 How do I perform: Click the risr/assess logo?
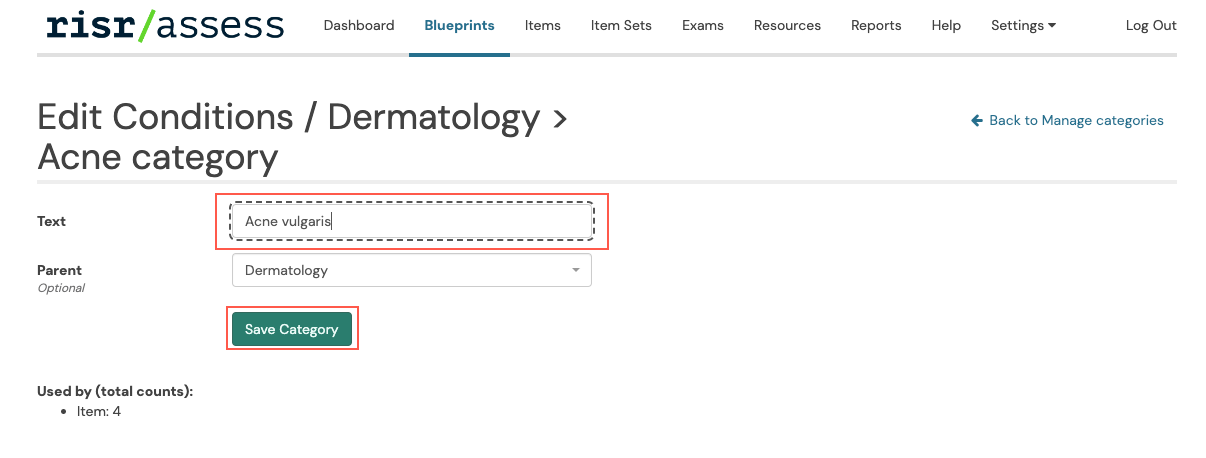(x=165, y=25)
